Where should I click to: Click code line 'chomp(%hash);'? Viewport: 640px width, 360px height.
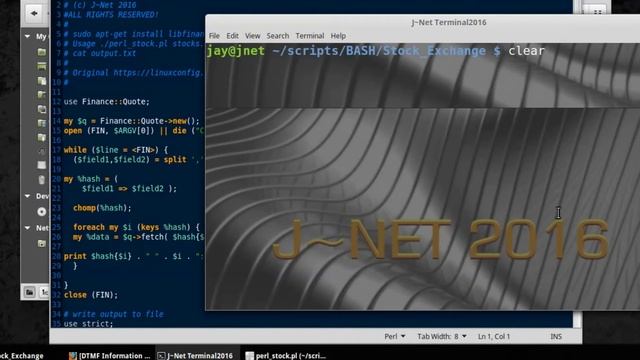102,208
